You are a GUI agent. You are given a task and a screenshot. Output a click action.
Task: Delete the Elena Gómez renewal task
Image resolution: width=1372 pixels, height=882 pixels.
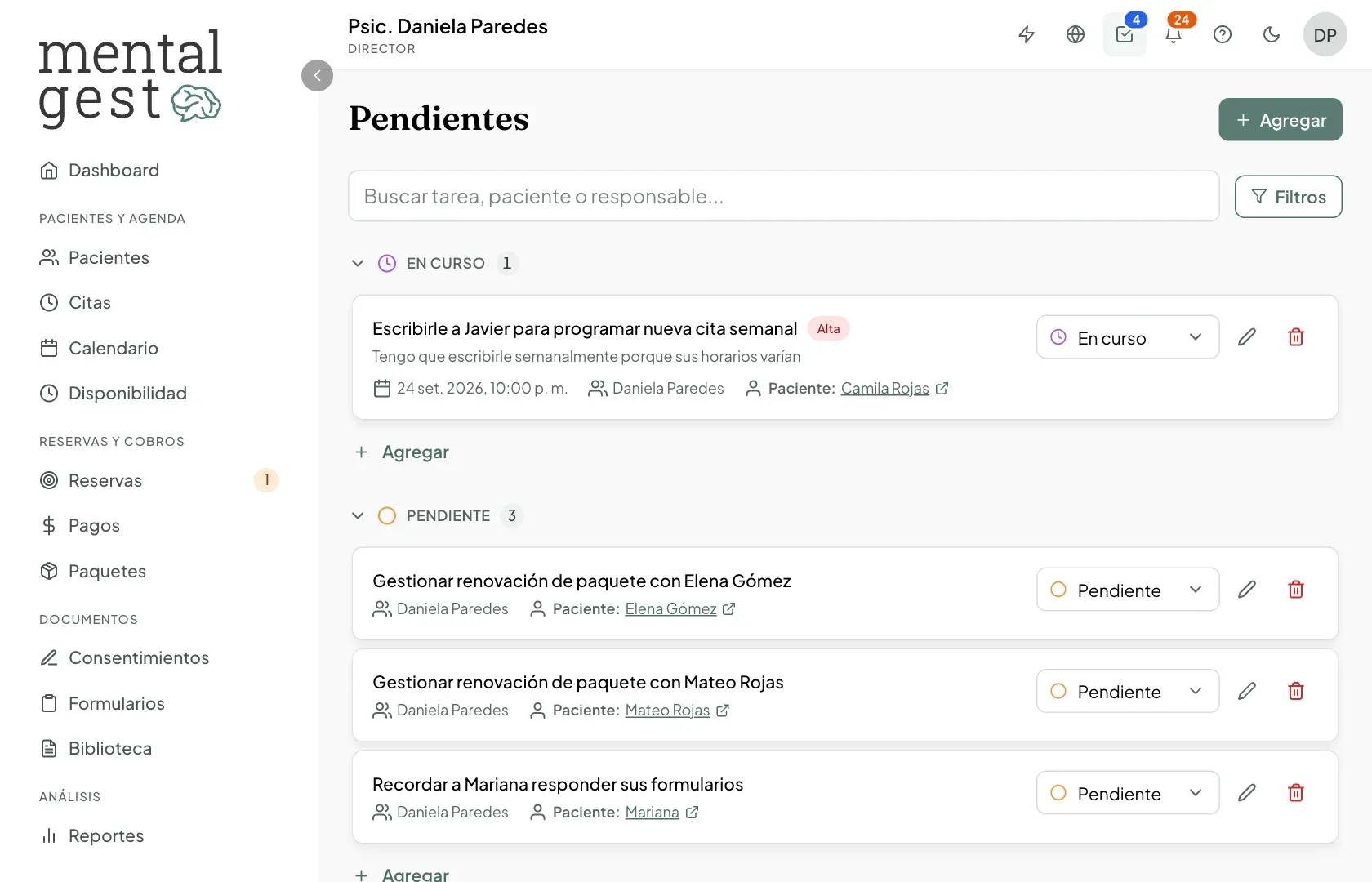click(x=1296, y=590)
